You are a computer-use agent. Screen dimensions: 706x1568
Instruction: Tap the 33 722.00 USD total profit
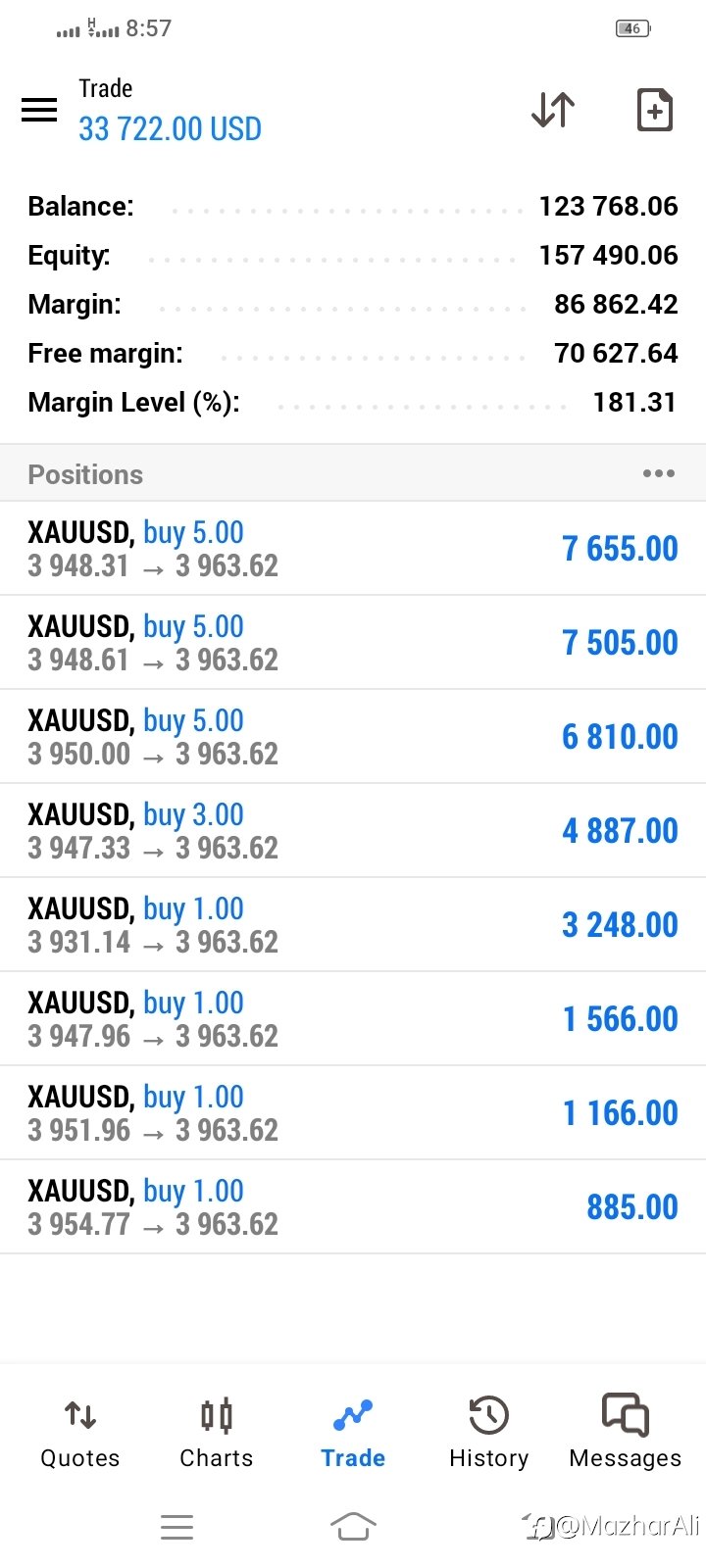coord(170,129)
